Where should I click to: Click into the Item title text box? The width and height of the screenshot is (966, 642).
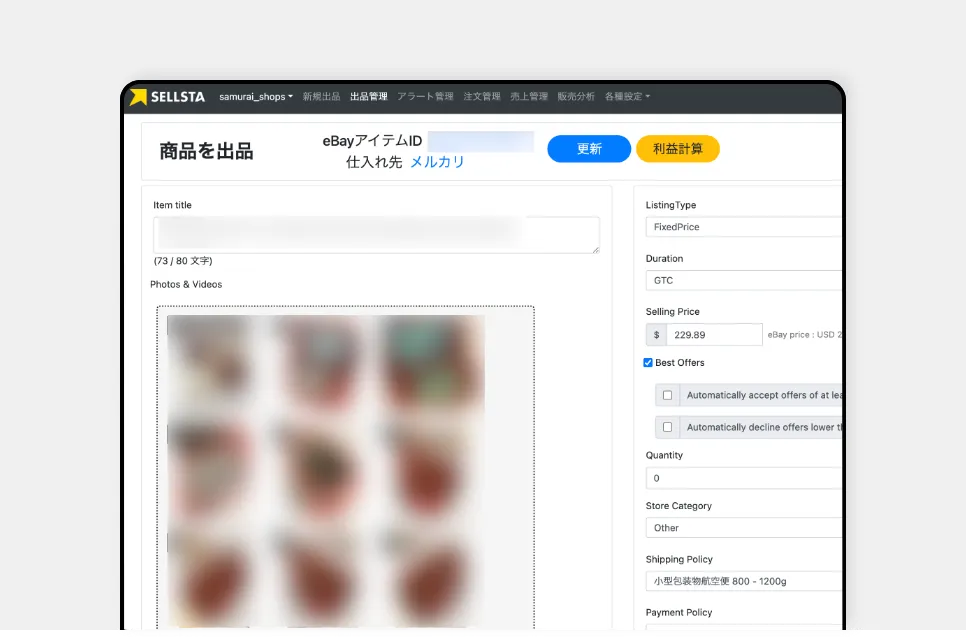[376, 234]
